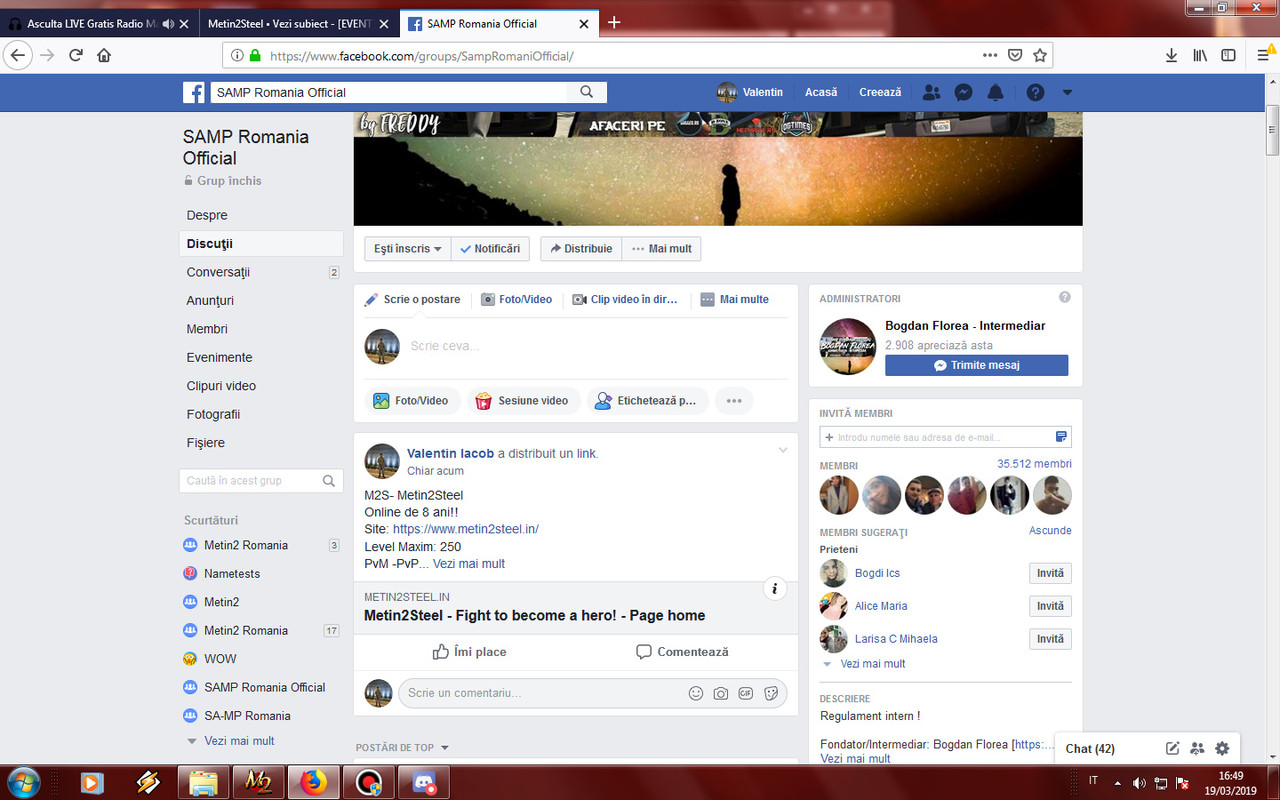Click Firefox reload button
Viewport: 1280px width, 800px height.
click(x=76, y=56)
